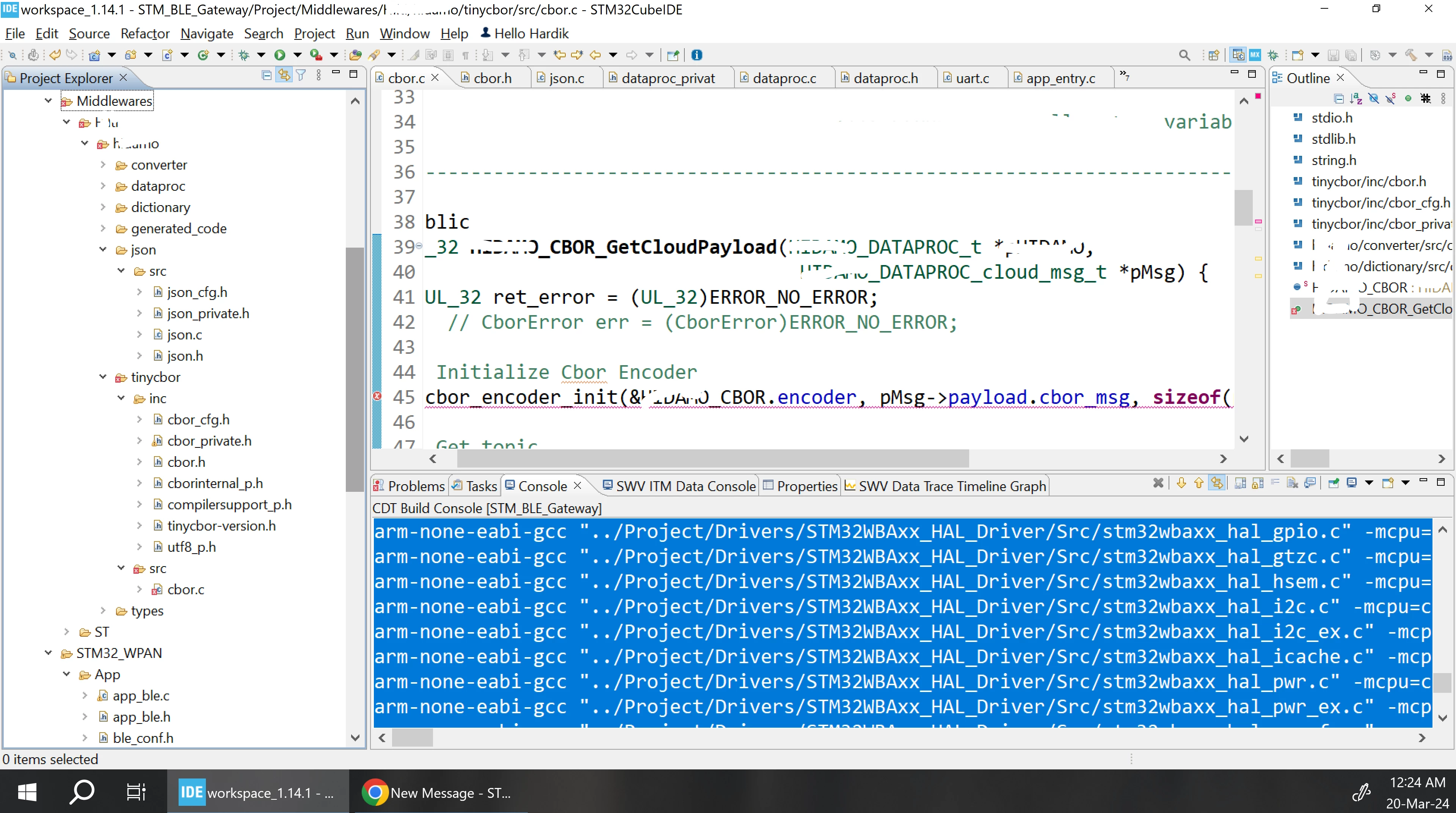Show hidden editor tabs list chevron

[x=1124, y=76]
